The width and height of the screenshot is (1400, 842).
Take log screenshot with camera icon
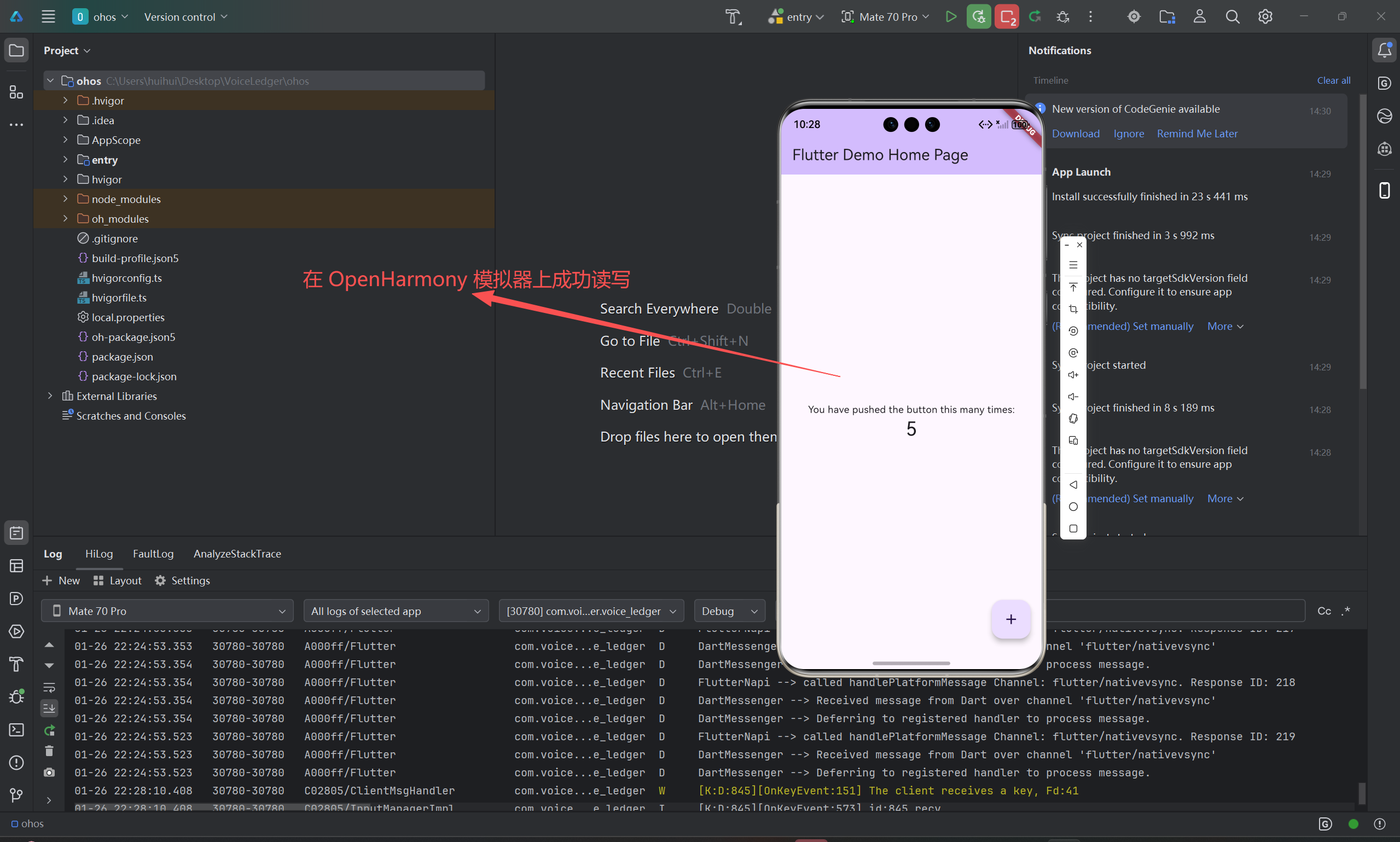click(49, 772)
